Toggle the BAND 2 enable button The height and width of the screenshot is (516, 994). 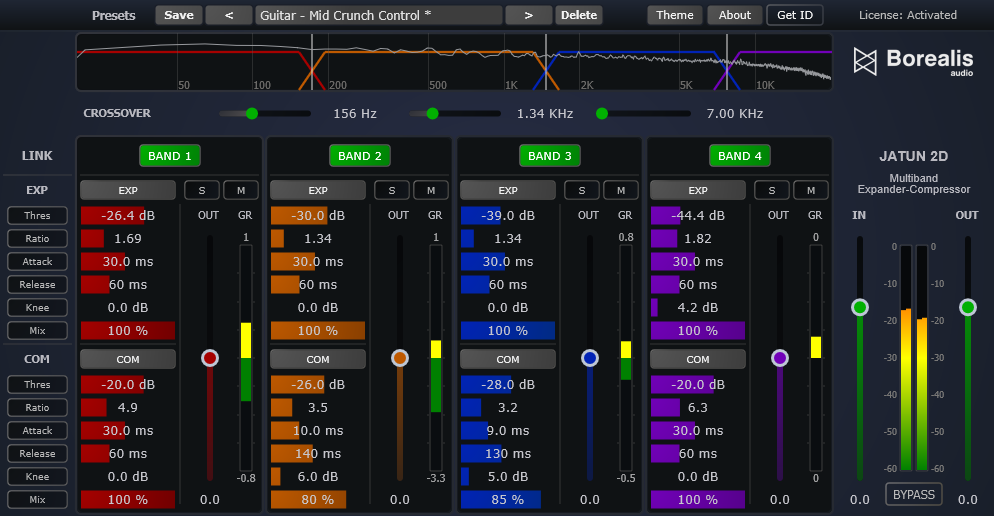tap(359, 156)
